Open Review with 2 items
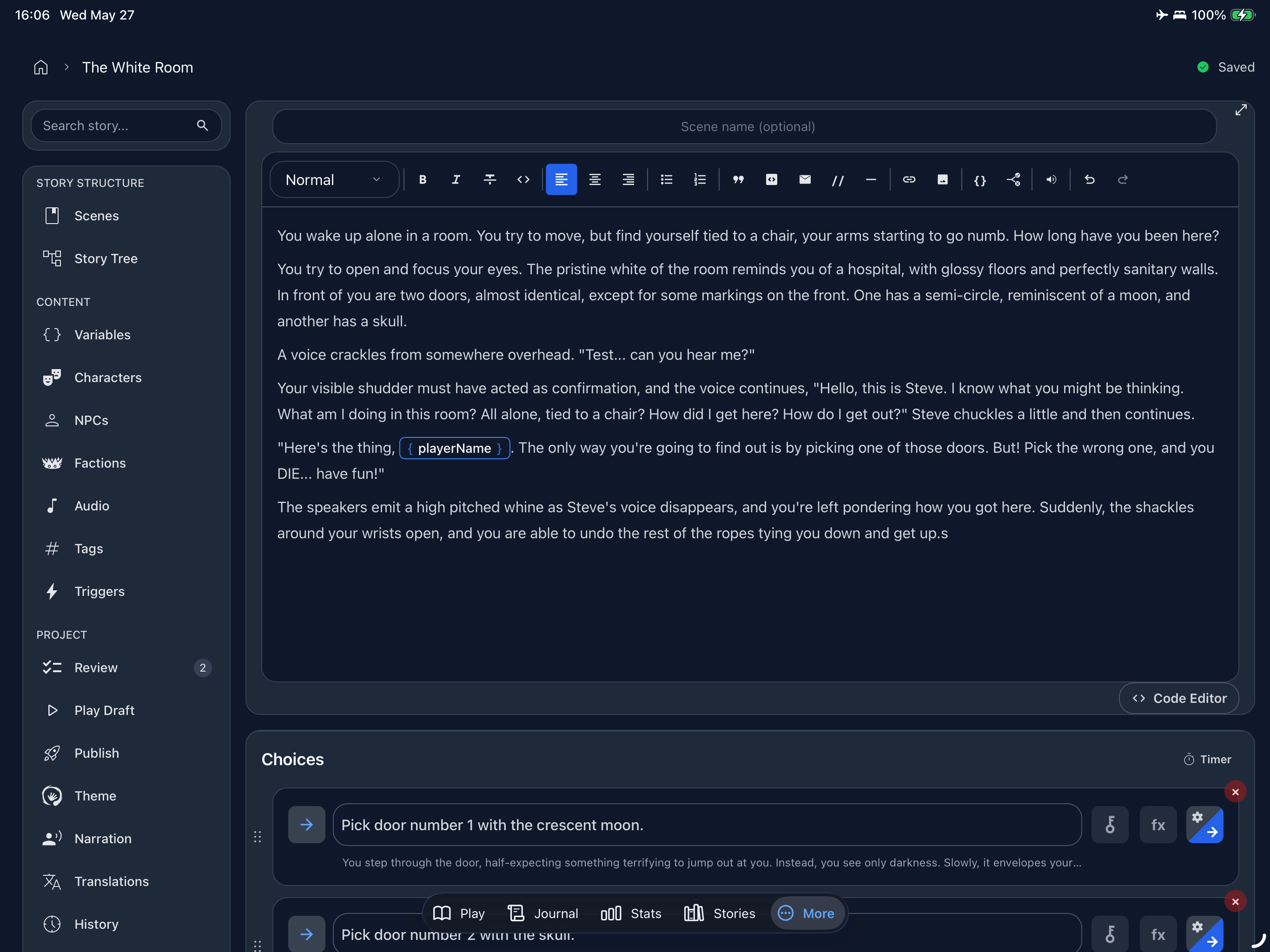 (x=126, y=668)
